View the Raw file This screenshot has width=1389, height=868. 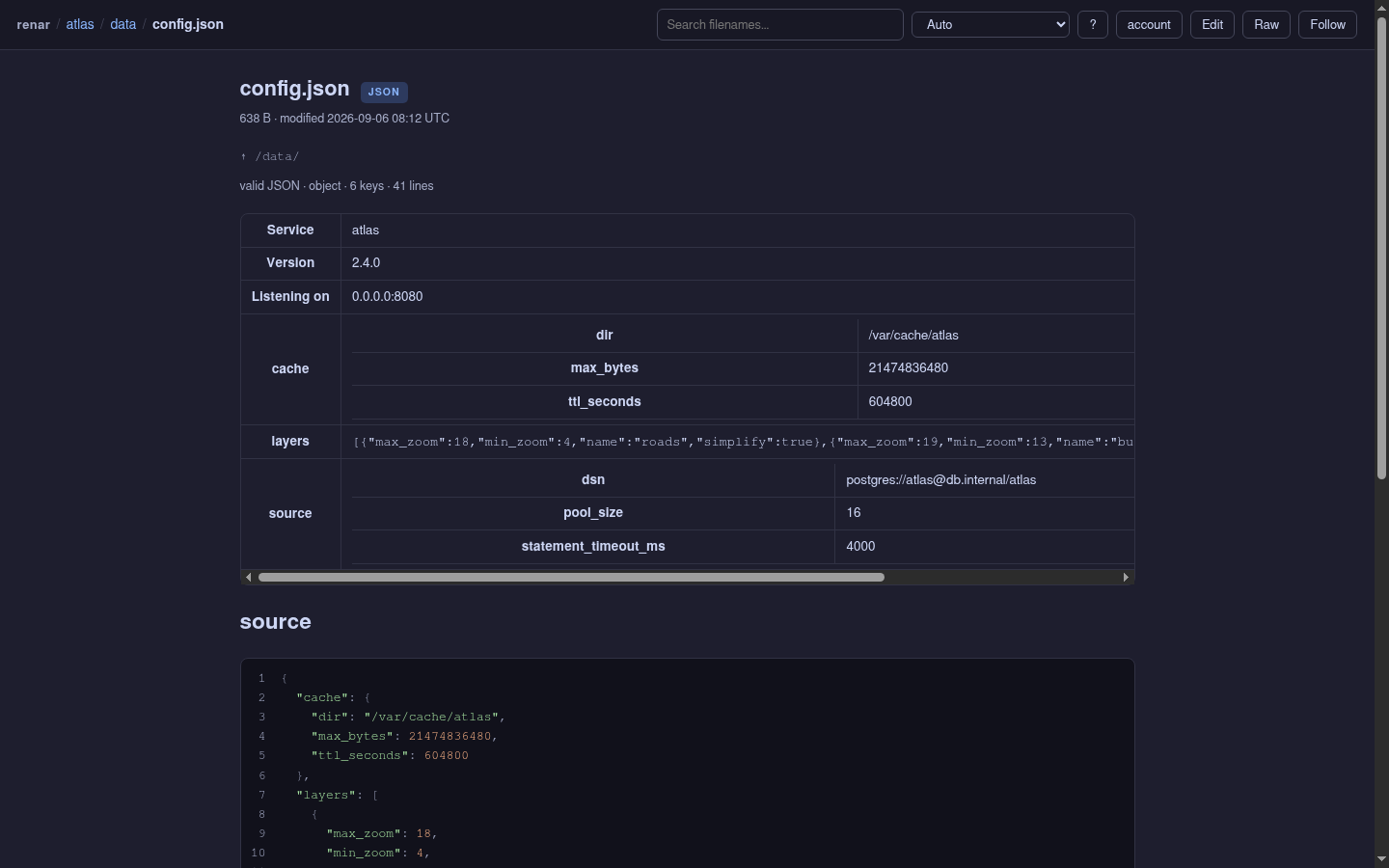tap(1266, 25)
